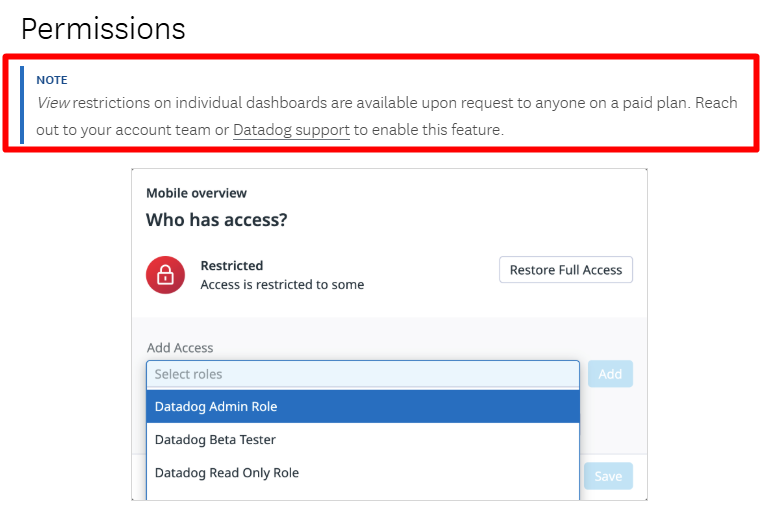The height and width of the screenshot is (508, 765).
Task: Click the red Restricted lock icon
Action: point(165,275)
